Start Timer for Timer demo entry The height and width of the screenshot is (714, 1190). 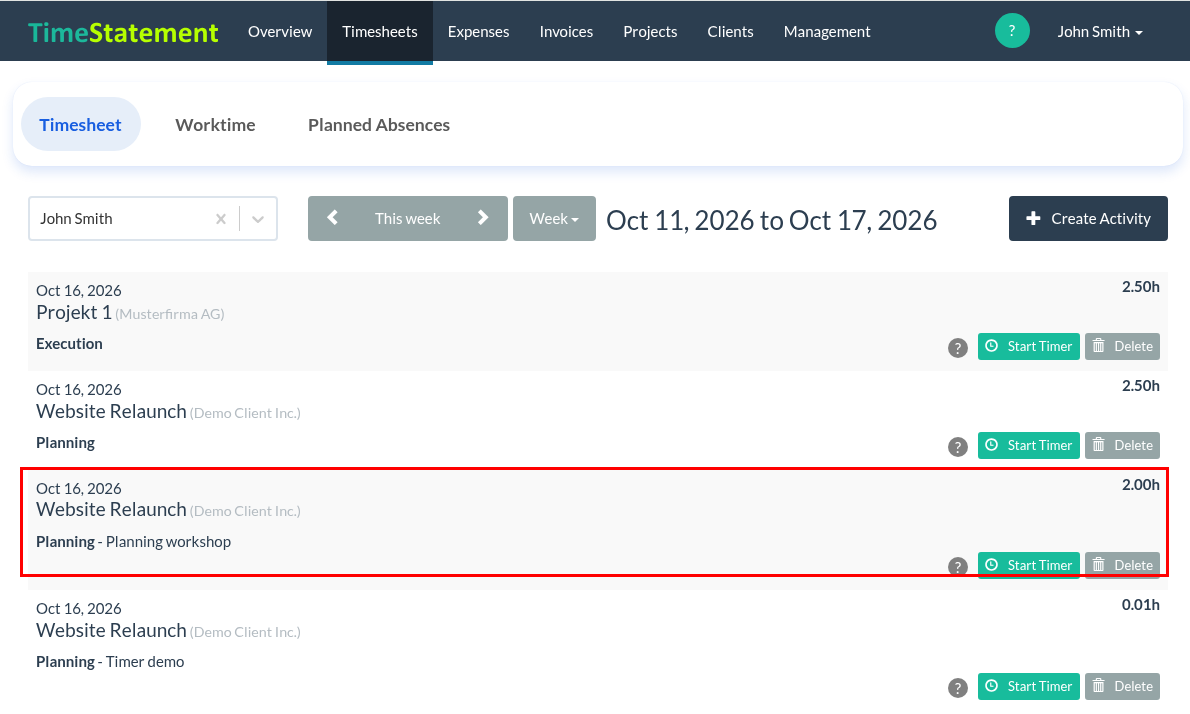pyautogui.click(x=1028, y=687)
